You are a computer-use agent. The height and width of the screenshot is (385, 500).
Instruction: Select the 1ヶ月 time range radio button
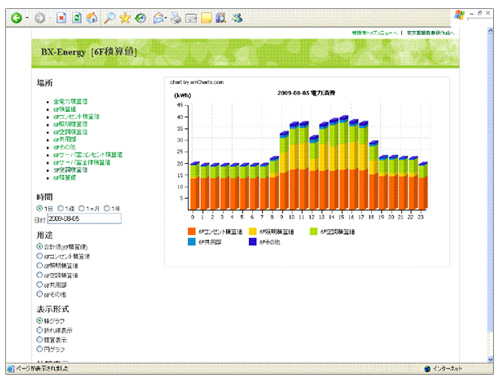tap(81, 208)
